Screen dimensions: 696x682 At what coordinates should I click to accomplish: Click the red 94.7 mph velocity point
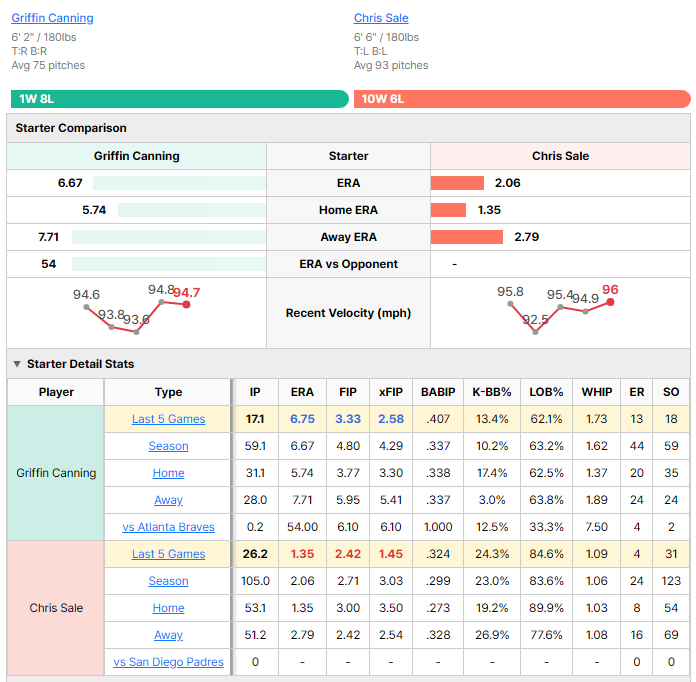coord(186,305)
